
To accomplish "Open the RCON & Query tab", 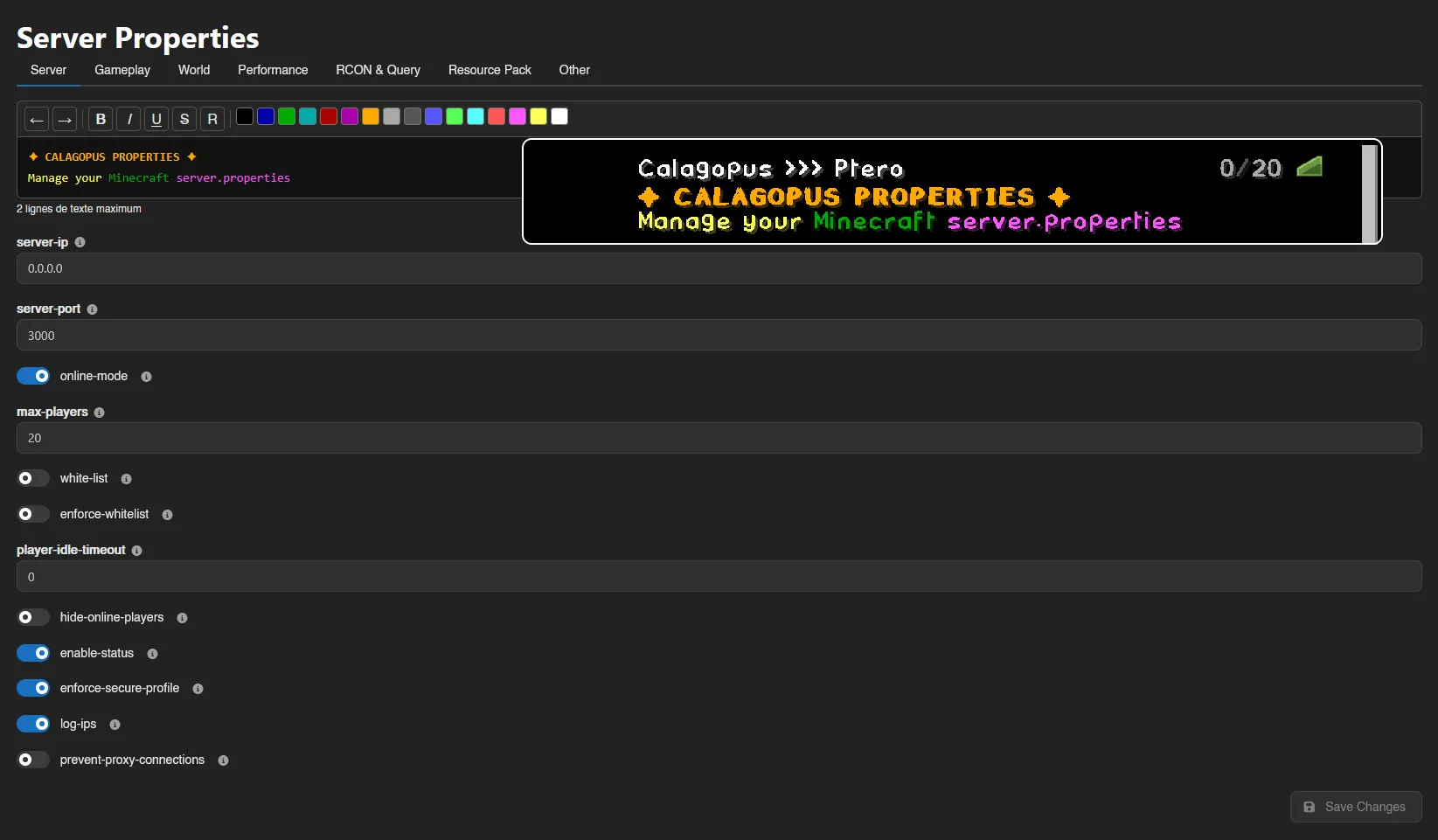I will (x=378, y=70).
